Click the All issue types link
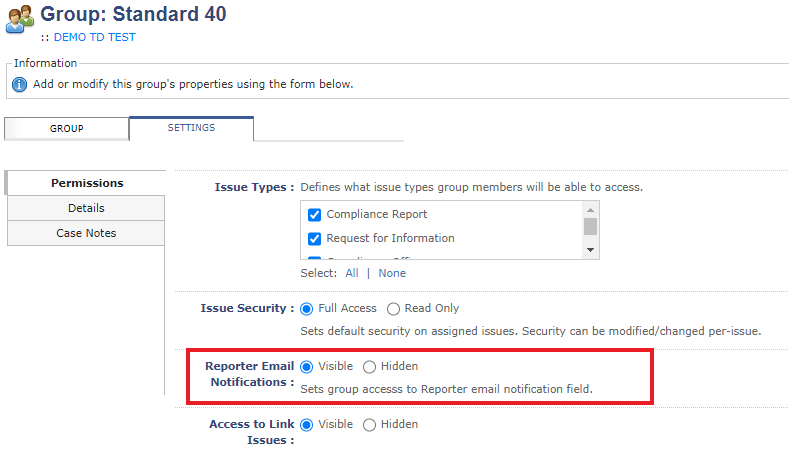The image size is (789, 460). pyautogui.click(x=352, y=273)
